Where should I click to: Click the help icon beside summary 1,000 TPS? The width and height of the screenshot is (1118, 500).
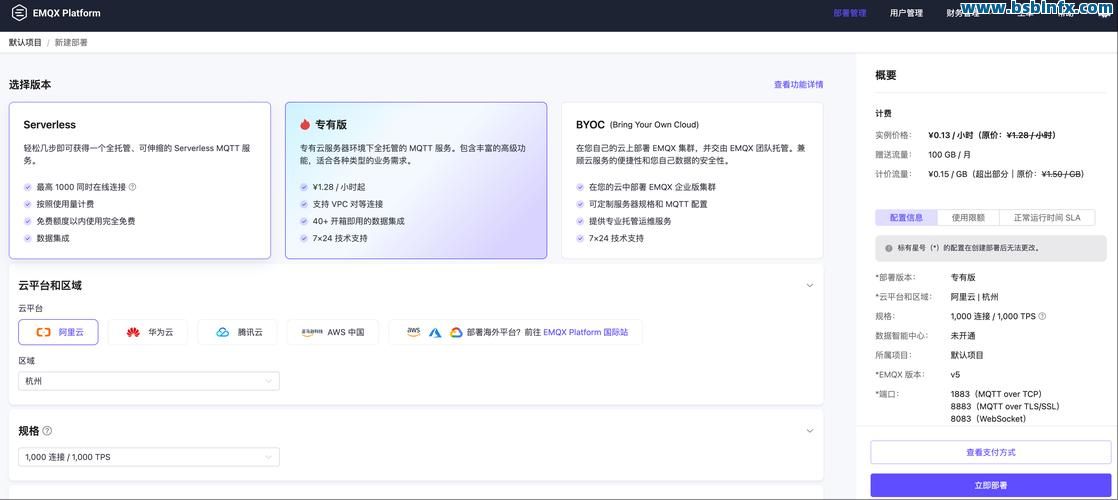pos(1042,316)
